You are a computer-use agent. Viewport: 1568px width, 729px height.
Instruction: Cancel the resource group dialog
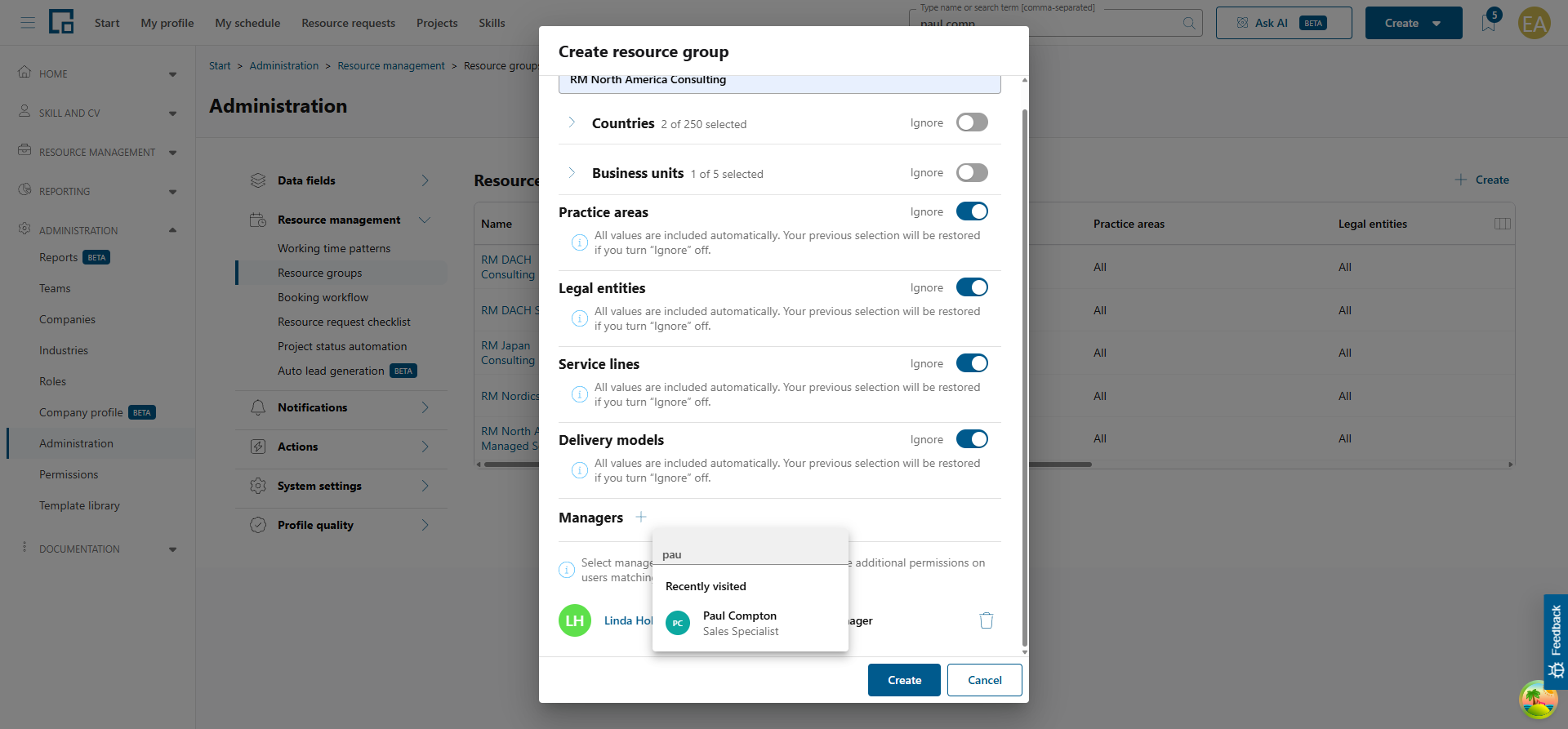tap(985, 680)
